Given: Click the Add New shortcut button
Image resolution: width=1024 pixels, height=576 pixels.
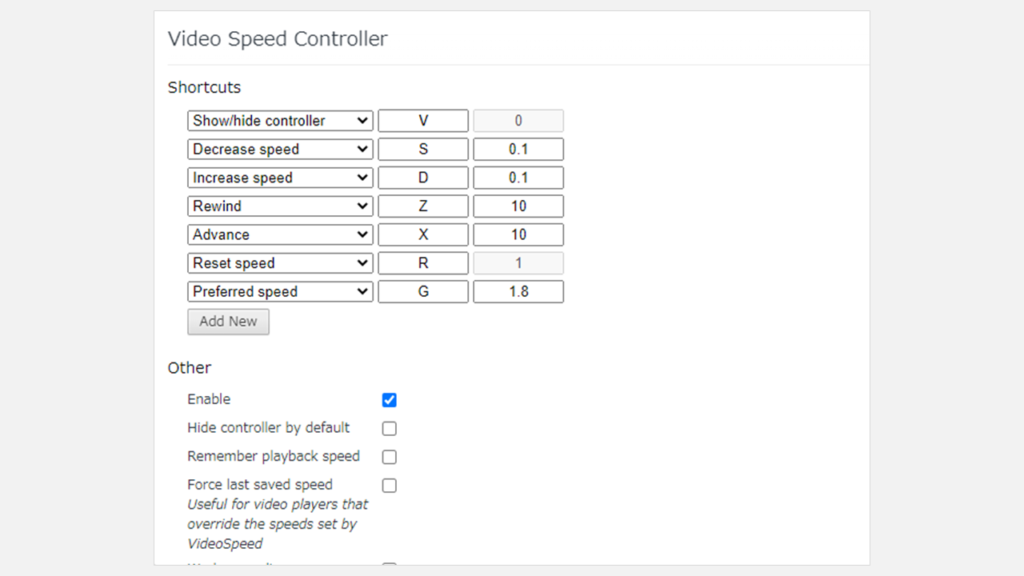Looking at the screenshot, I should pyautogui.click(x=228, y=322).
